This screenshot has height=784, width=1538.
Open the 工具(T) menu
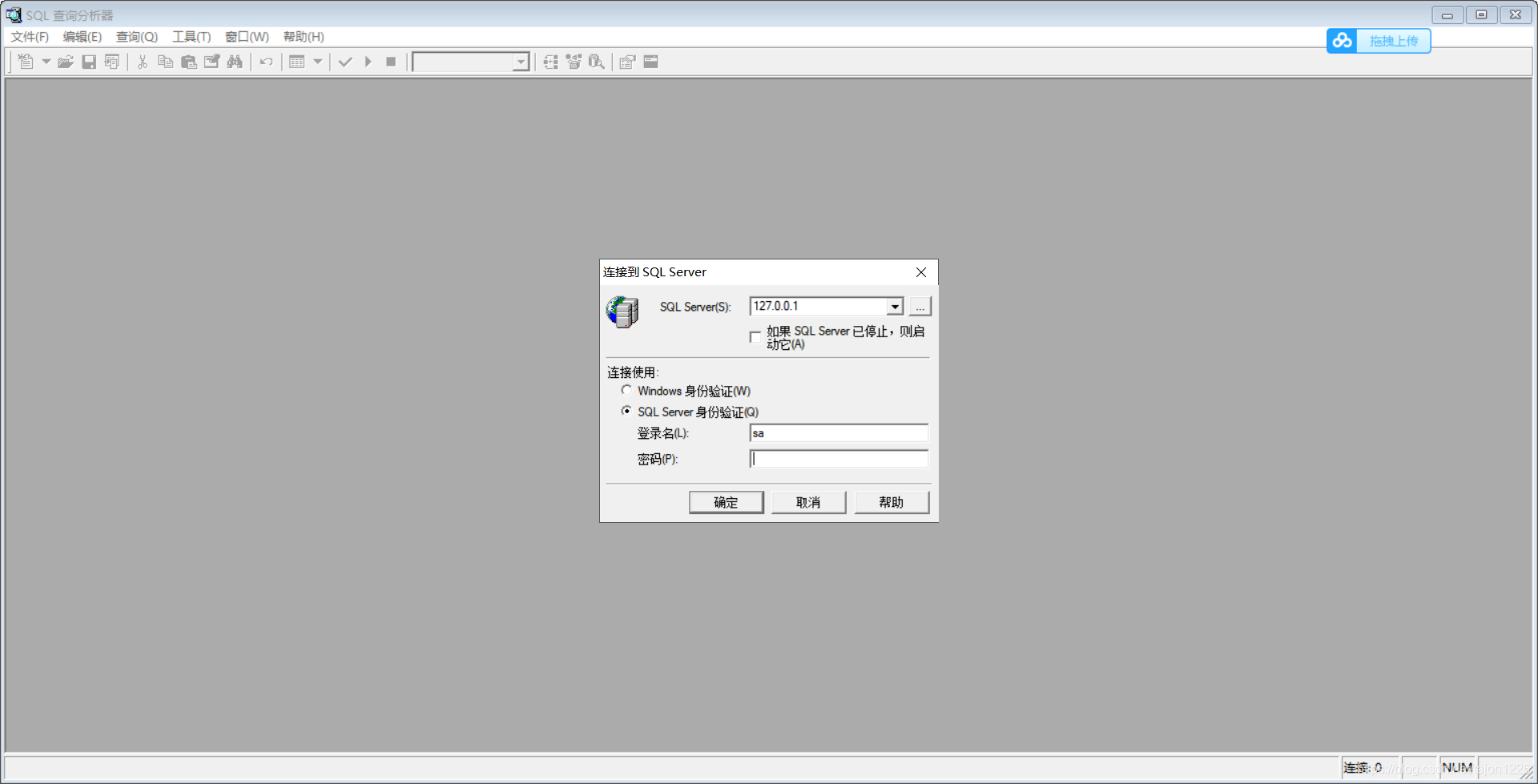point(191,37)
